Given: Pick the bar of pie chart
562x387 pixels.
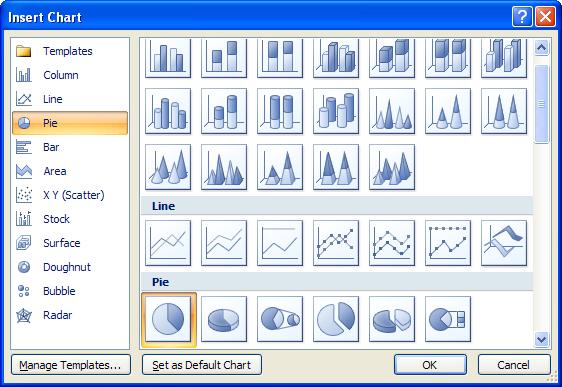Looking at the screenshot, I should [448, 319].
